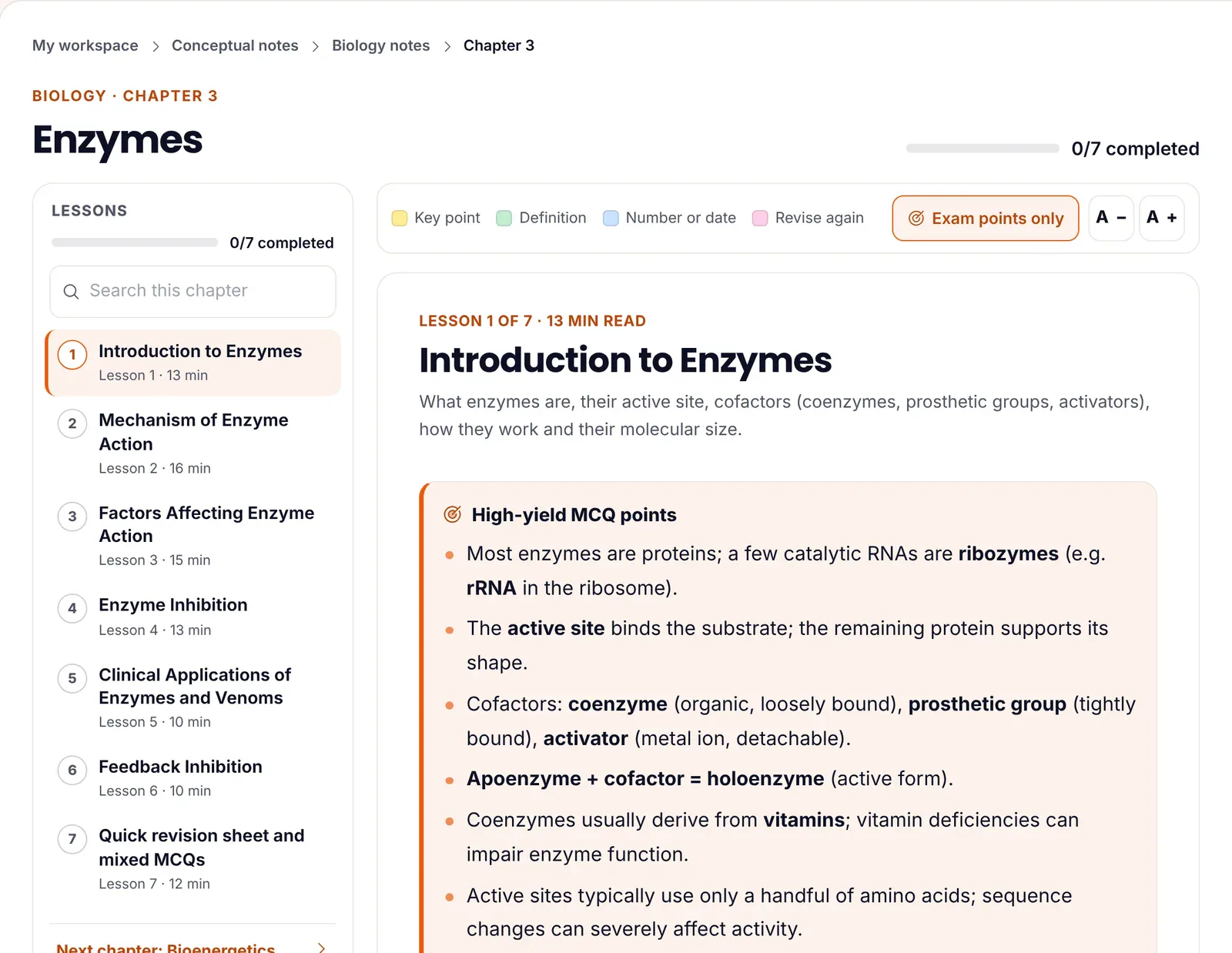Click the Chapter 3 breadcrumb
Image resolution: width=1232 pixels, height=953 pixels.
point(499,45)
